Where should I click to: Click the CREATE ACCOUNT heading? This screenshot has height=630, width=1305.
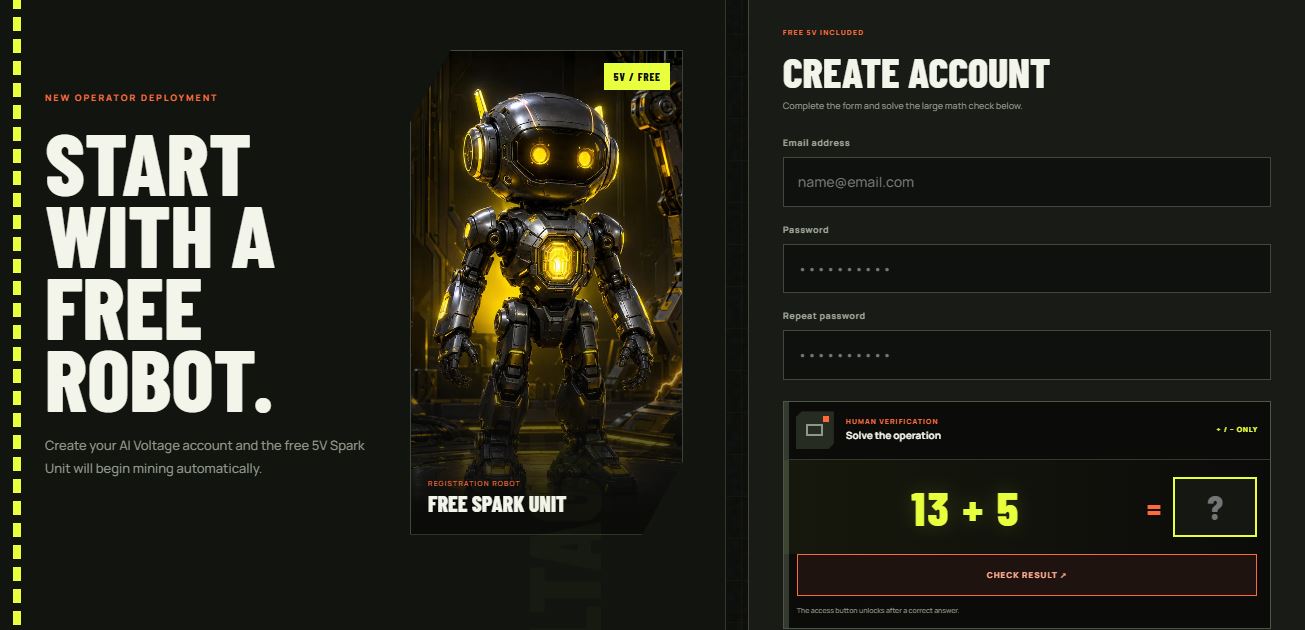(916, 74)
